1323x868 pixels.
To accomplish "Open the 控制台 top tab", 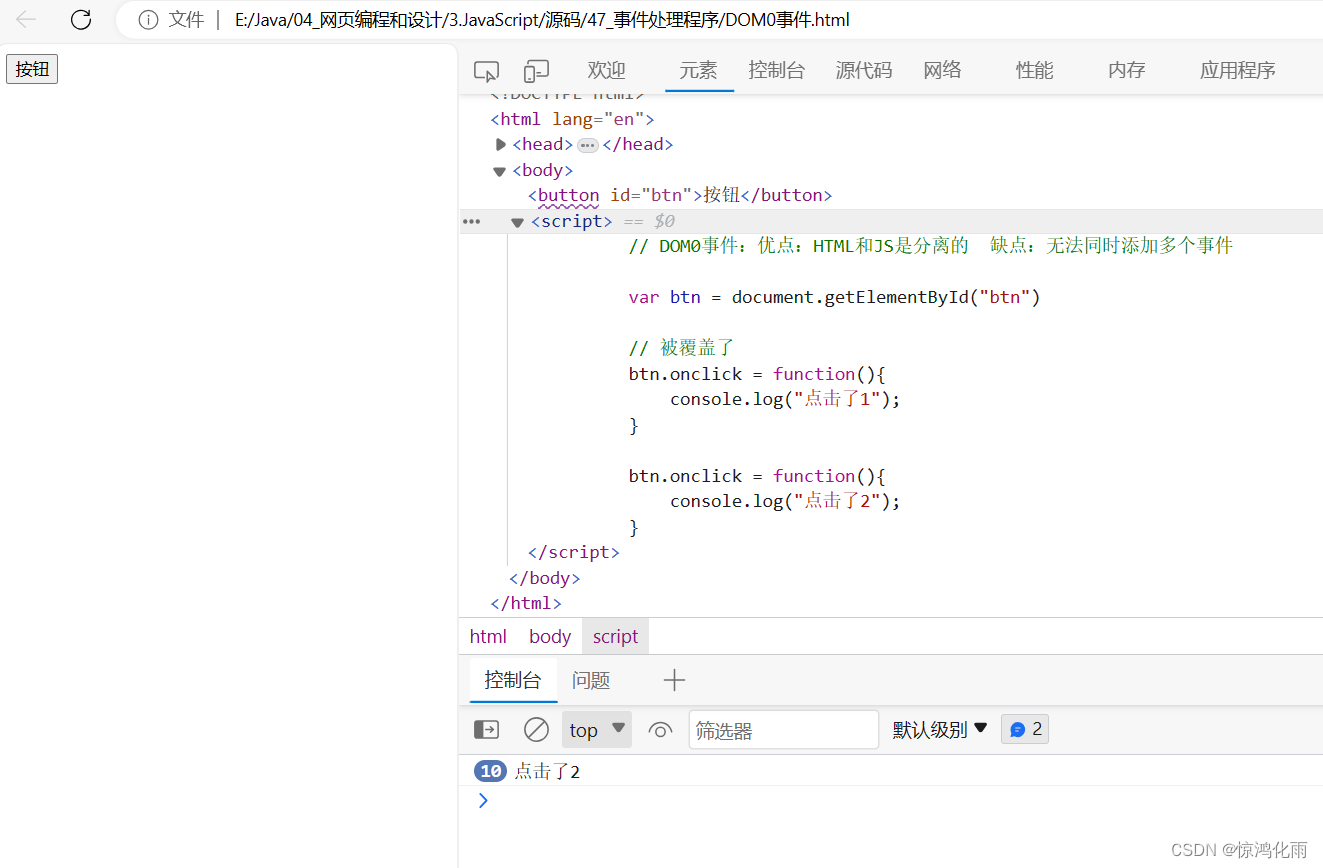I will [777, 70].
